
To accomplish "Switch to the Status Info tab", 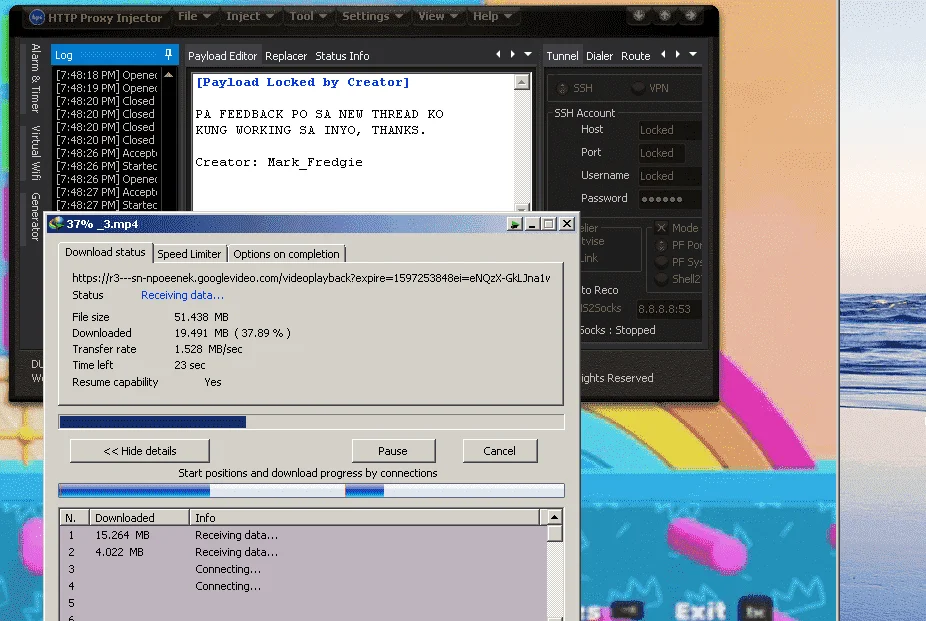I will (x=342, y=56).
